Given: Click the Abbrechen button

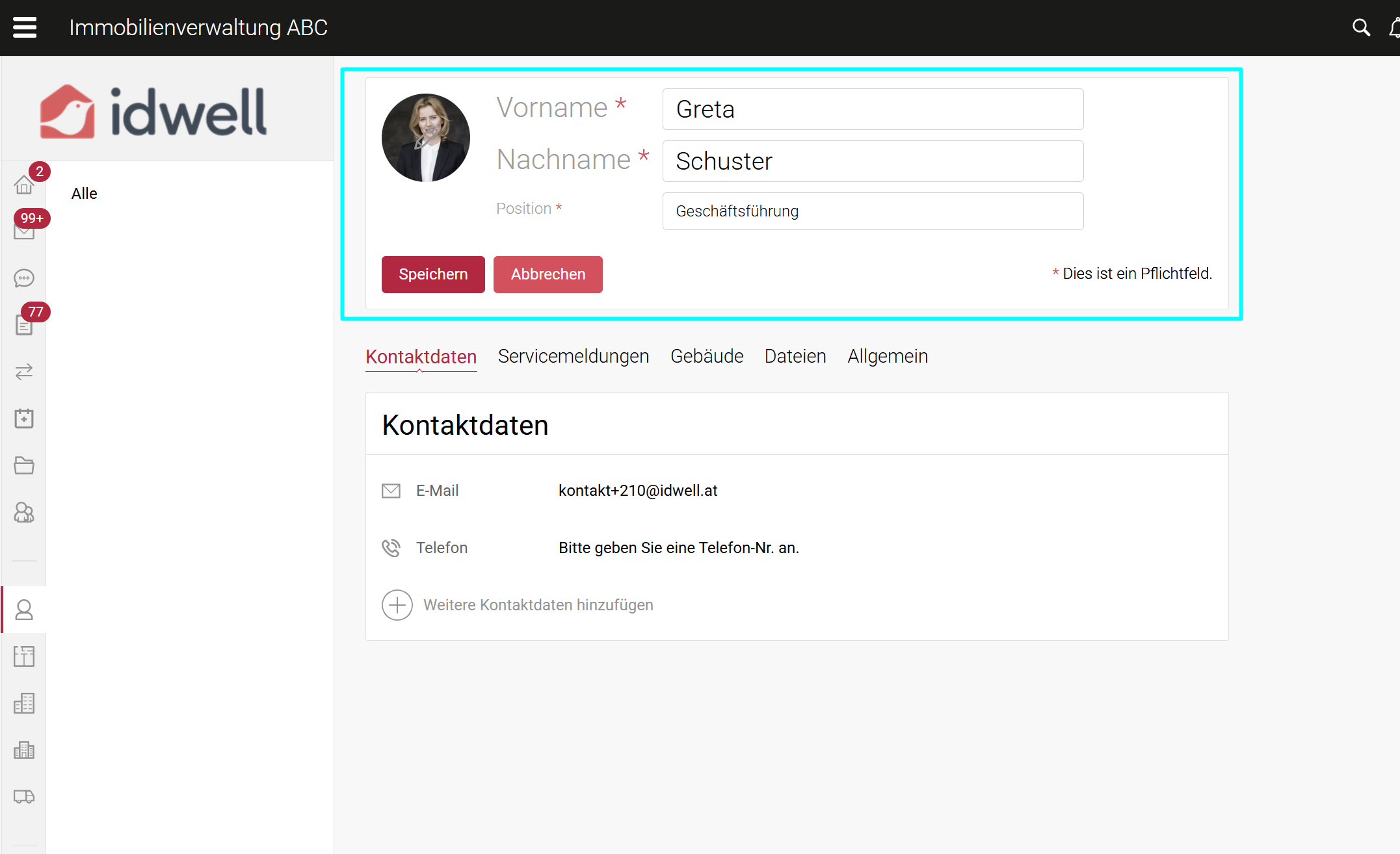Looking at the screenshot, I should 548,274.
